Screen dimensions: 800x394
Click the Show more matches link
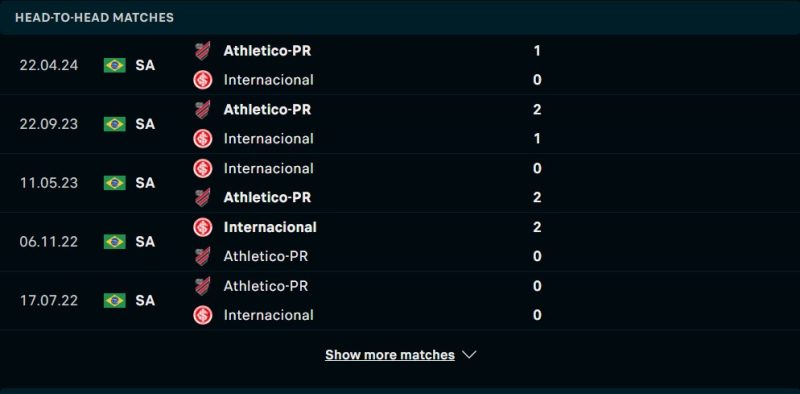point(390,355)
